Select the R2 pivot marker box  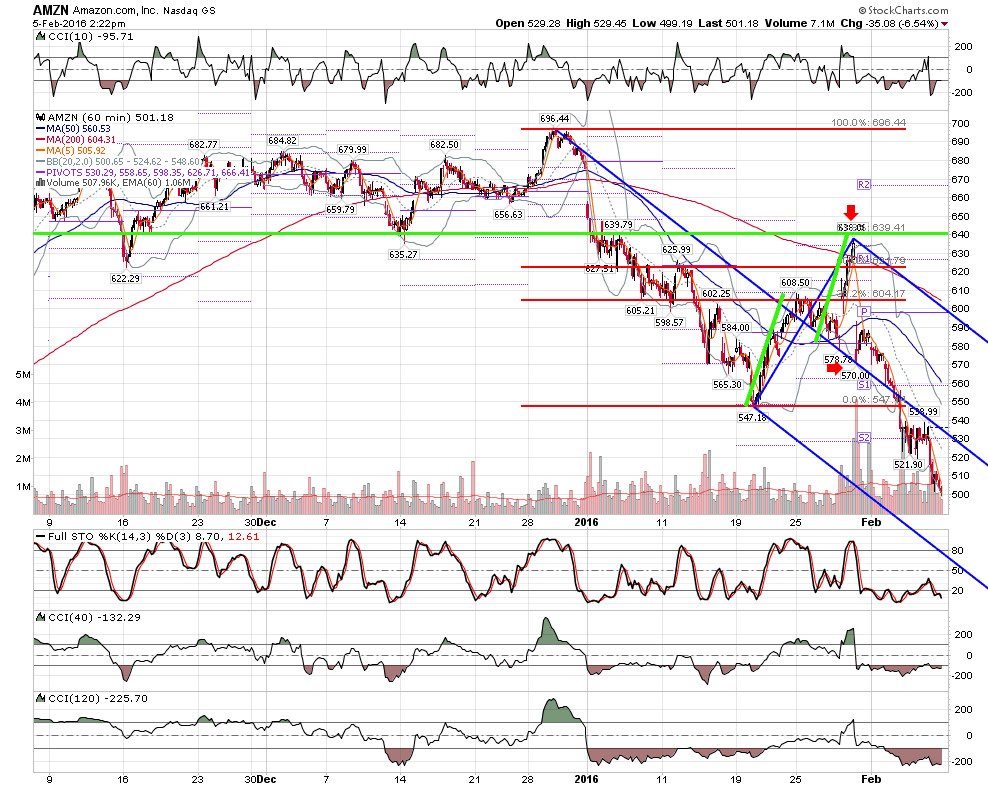point(863,185)
